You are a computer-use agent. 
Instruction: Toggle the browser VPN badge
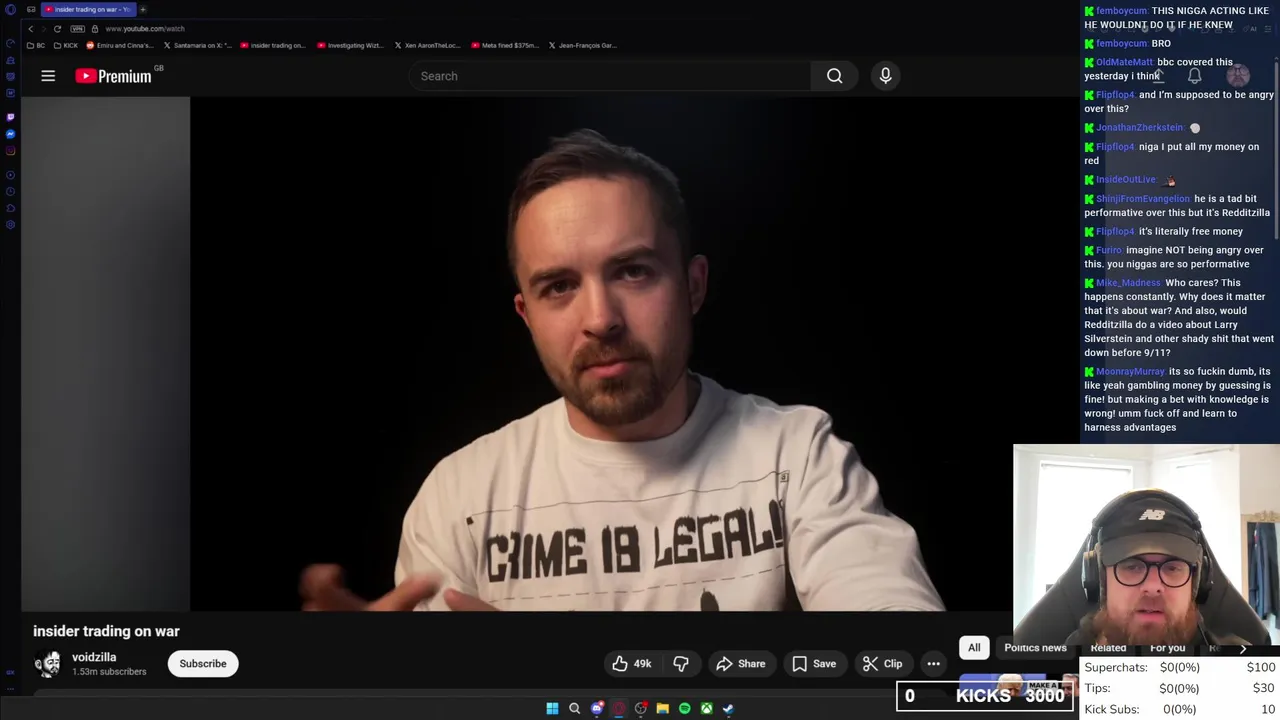point(78,29)
